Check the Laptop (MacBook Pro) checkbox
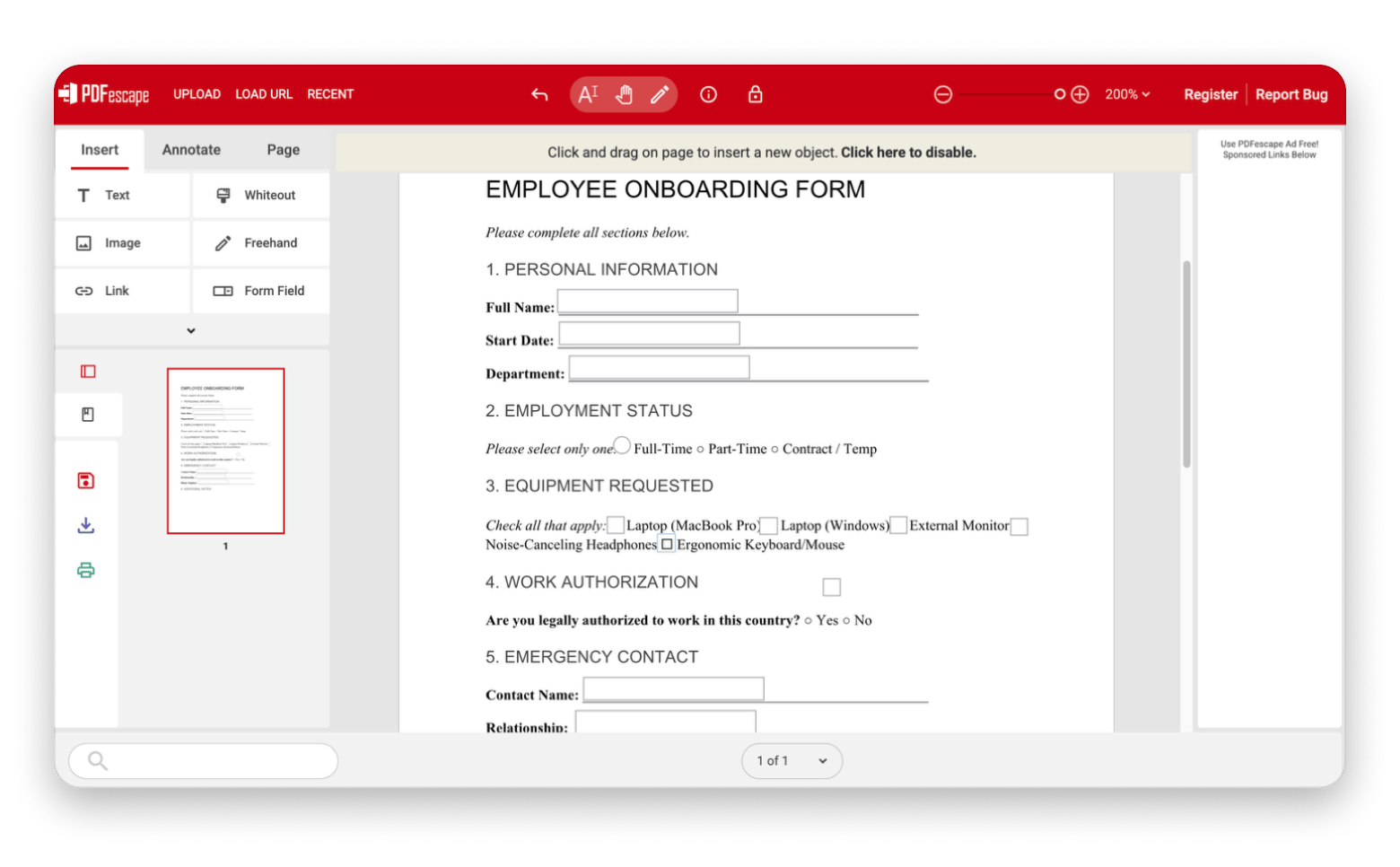Image resolution: width=1400 pixels, height=867 pixels. (616, 524)
